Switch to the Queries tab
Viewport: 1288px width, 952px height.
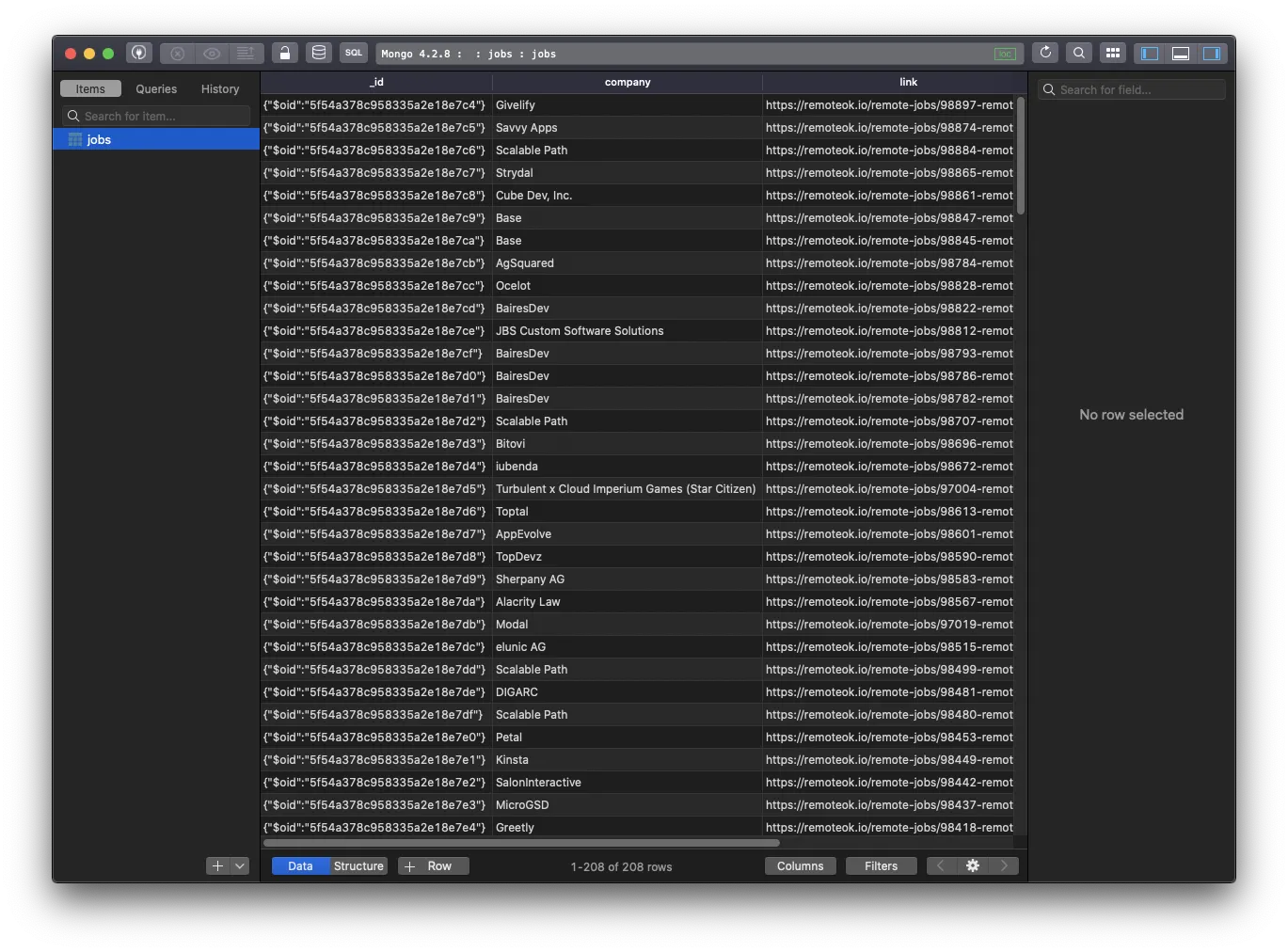156,88
